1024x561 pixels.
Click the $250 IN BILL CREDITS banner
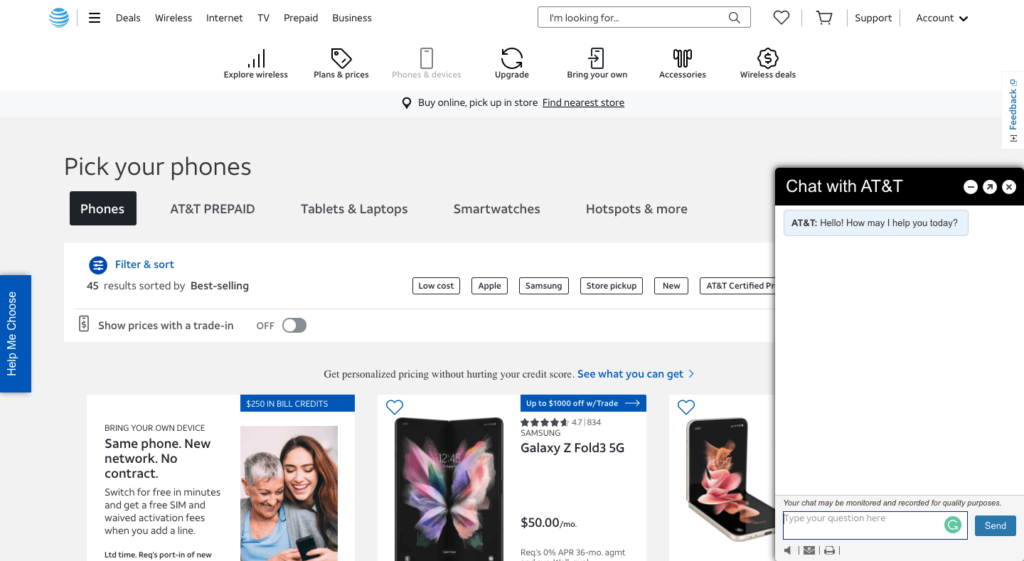click(x=297, y=404)
